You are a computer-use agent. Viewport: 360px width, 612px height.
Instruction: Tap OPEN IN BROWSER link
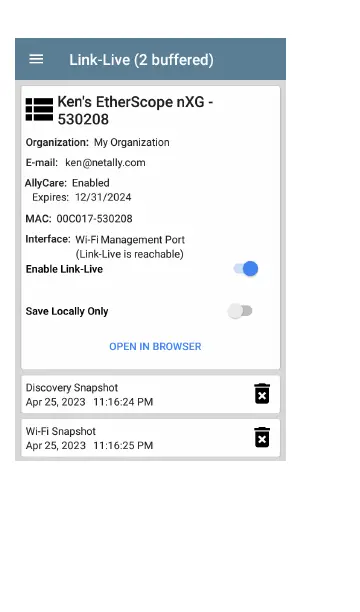155,347
